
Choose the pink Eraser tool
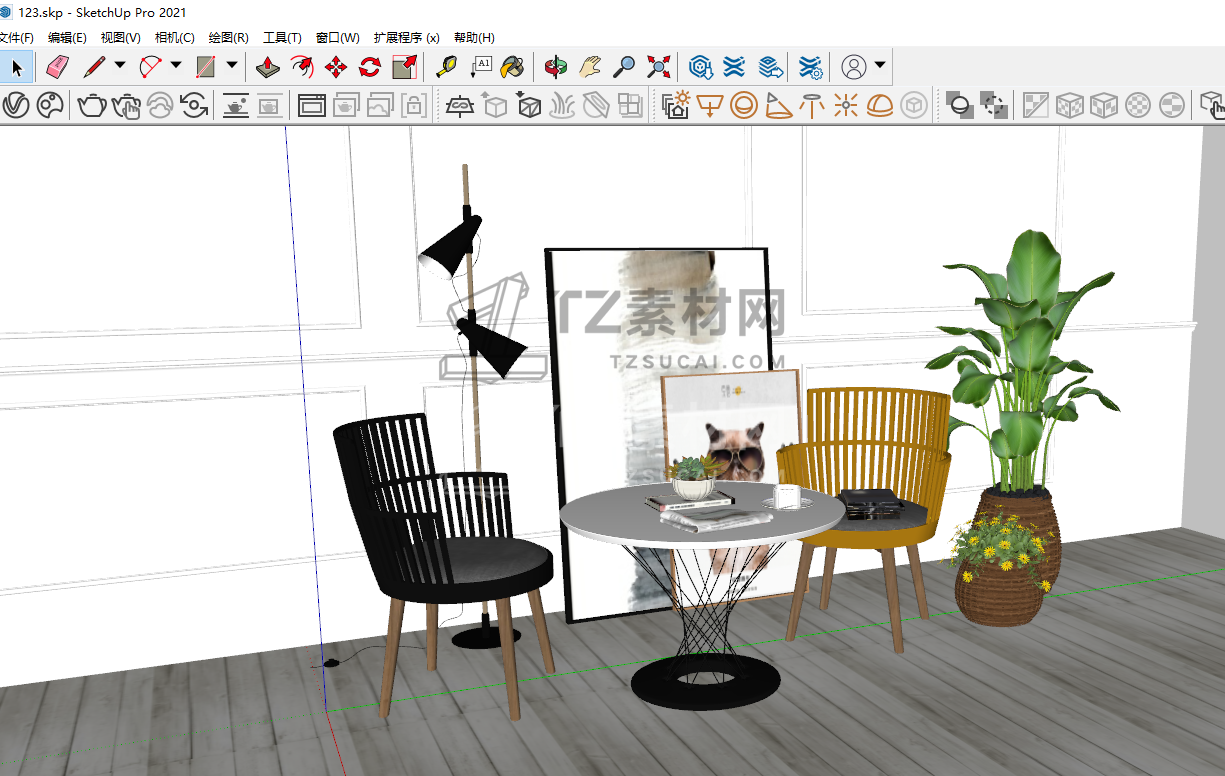tap(57, 67)
